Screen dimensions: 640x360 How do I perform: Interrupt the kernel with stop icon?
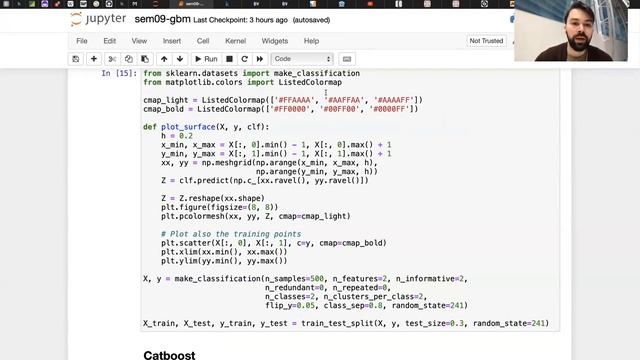(x=229, y=59)
